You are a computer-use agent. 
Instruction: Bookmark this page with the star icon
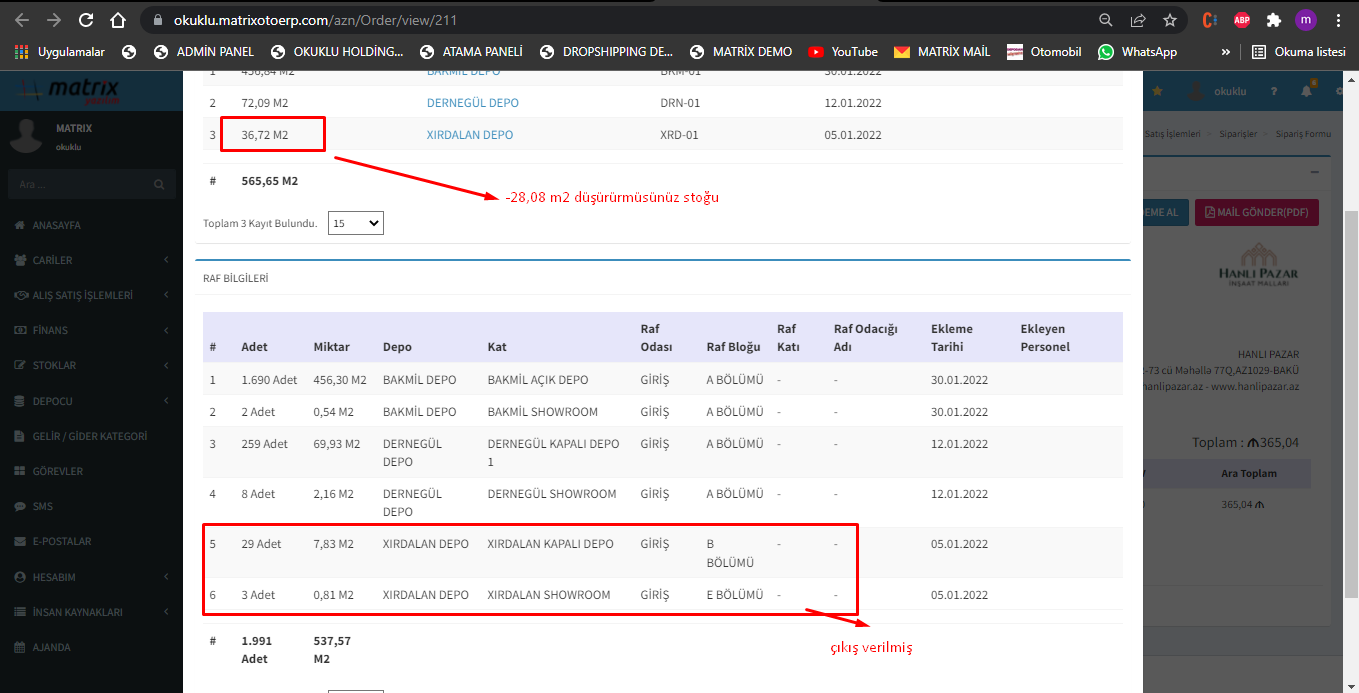coord(1169,20)
